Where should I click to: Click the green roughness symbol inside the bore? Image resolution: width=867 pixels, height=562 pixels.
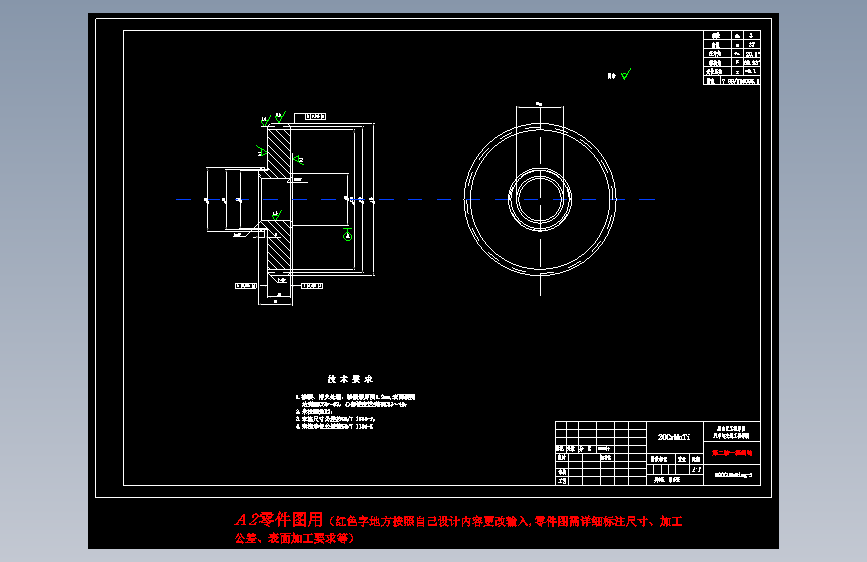pos(276,214)
